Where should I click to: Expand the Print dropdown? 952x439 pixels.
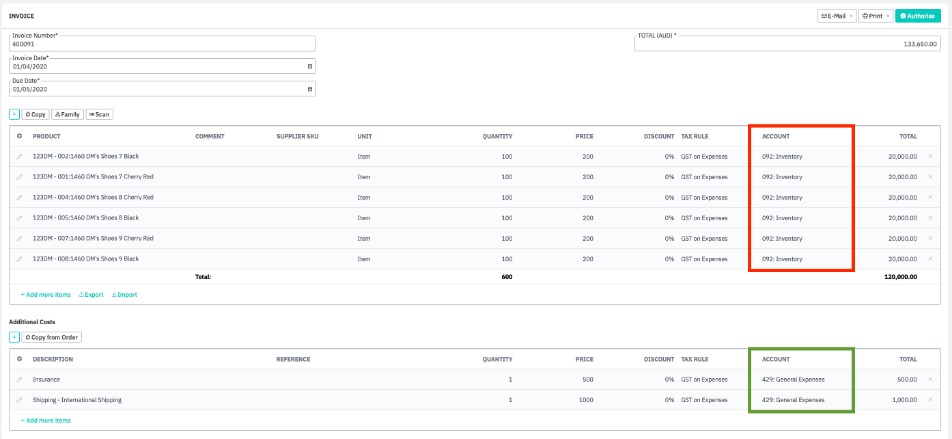pos(875,16)
